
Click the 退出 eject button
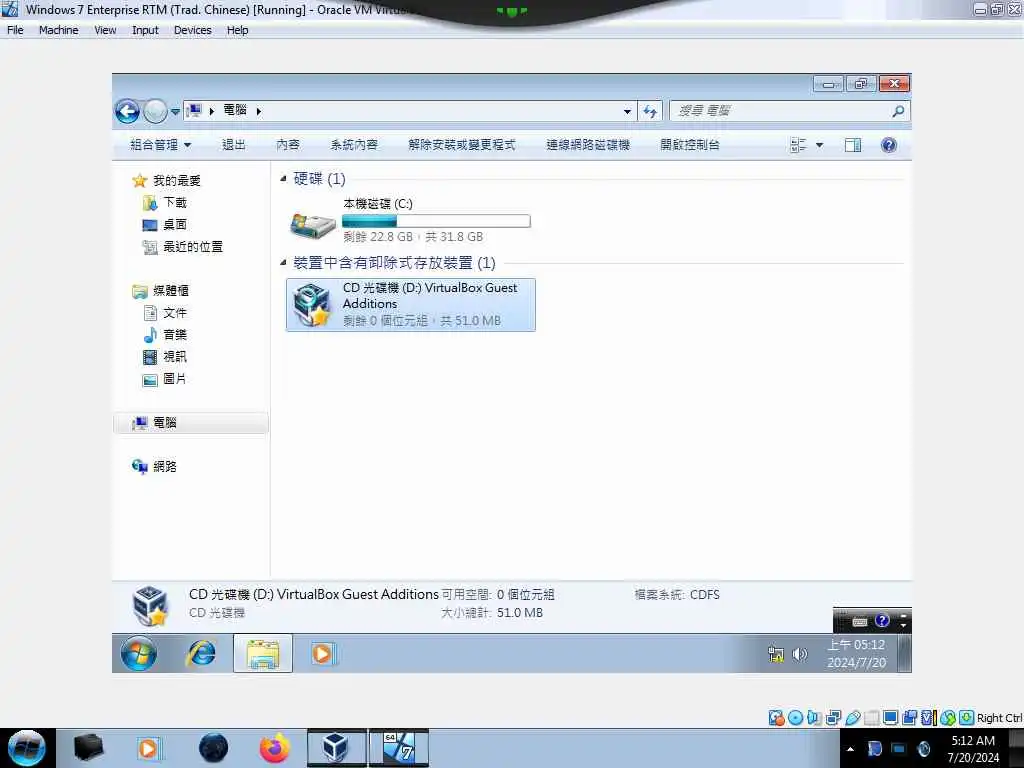(234, 145)
